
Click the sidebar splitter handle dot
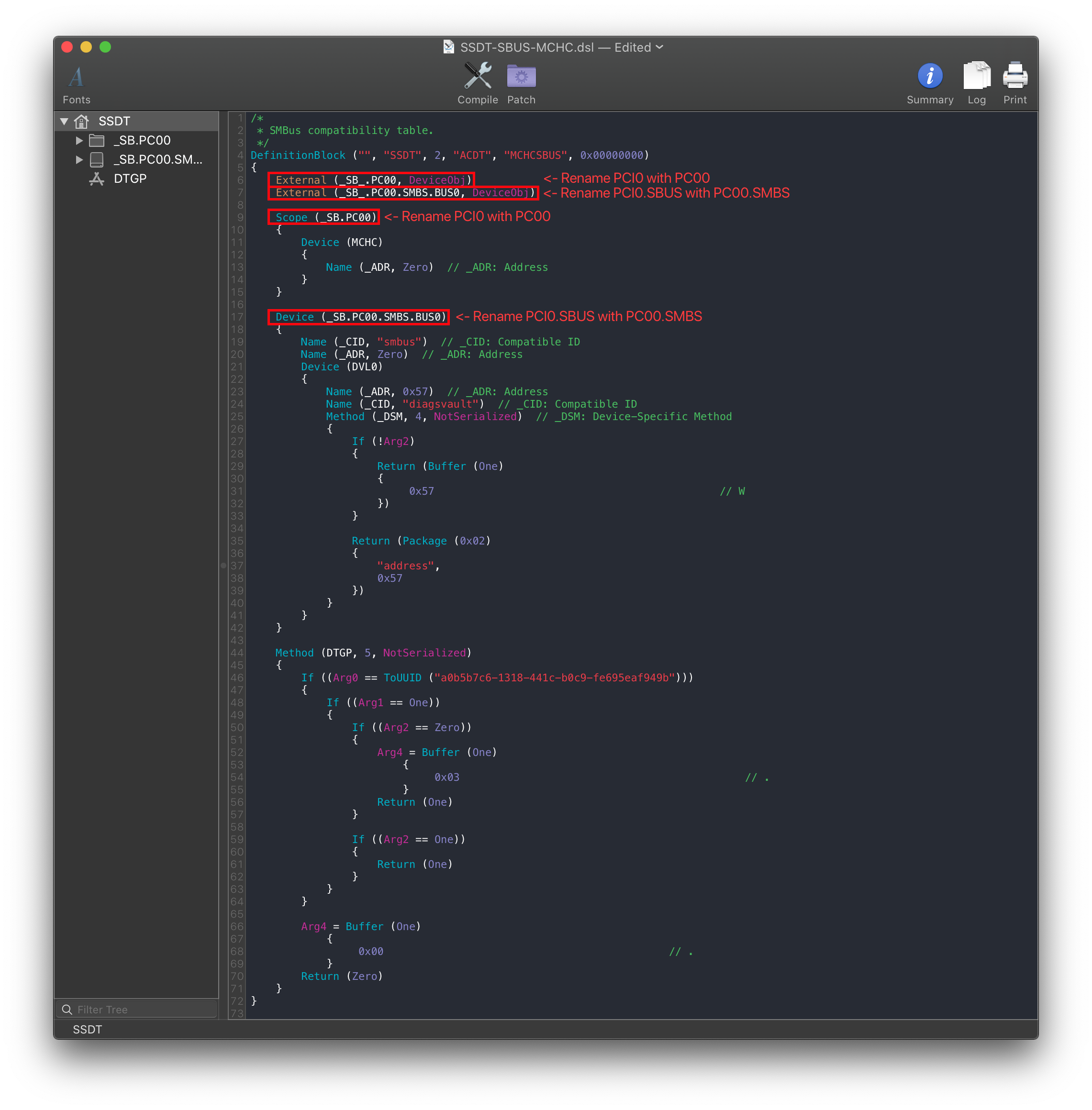point(223,566)
